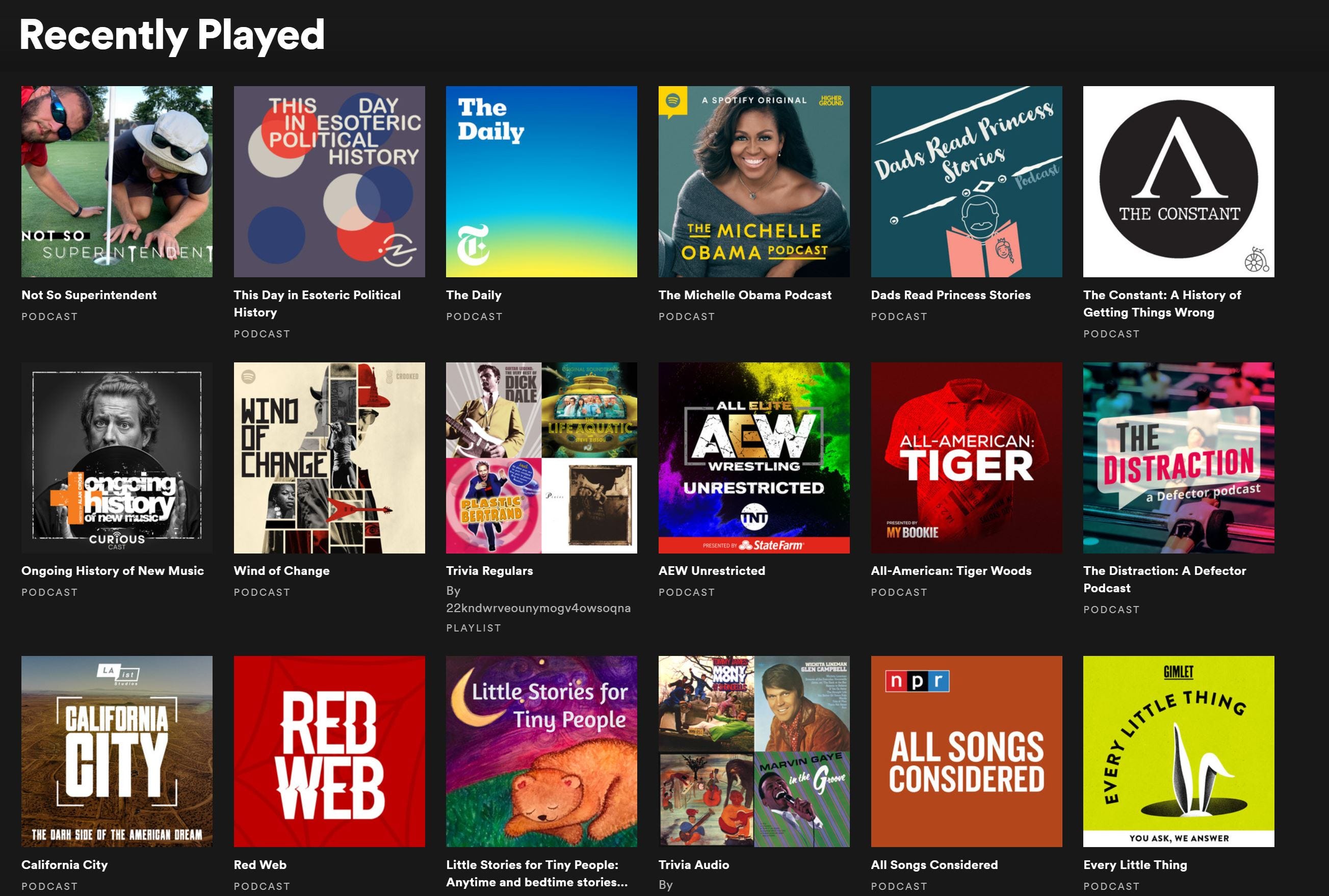
Task: Open All Songs Considered NPR cover
Action: tap(967, 751)
